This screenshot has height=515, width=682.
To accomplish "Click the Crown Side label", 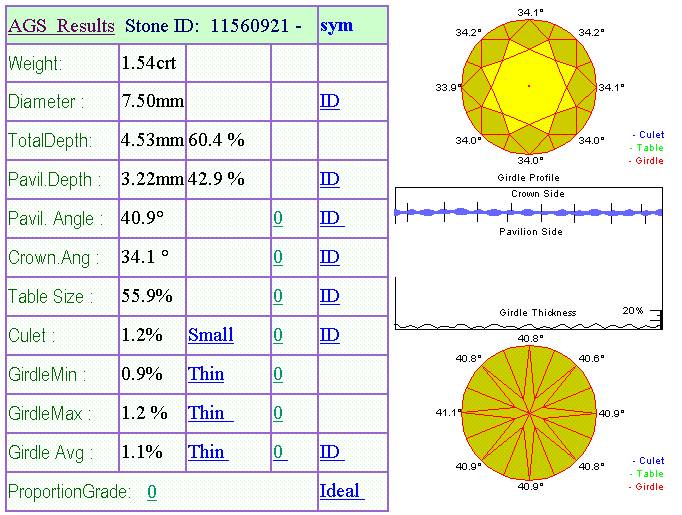I will pos(538,194).
